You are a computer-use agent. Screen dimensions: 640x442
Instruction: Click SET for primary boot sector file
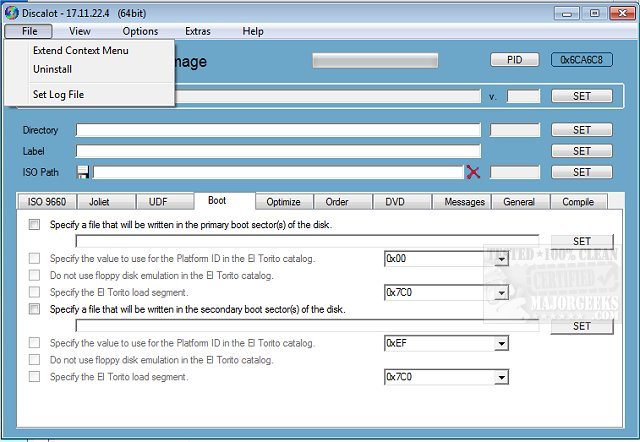(582, 241)
